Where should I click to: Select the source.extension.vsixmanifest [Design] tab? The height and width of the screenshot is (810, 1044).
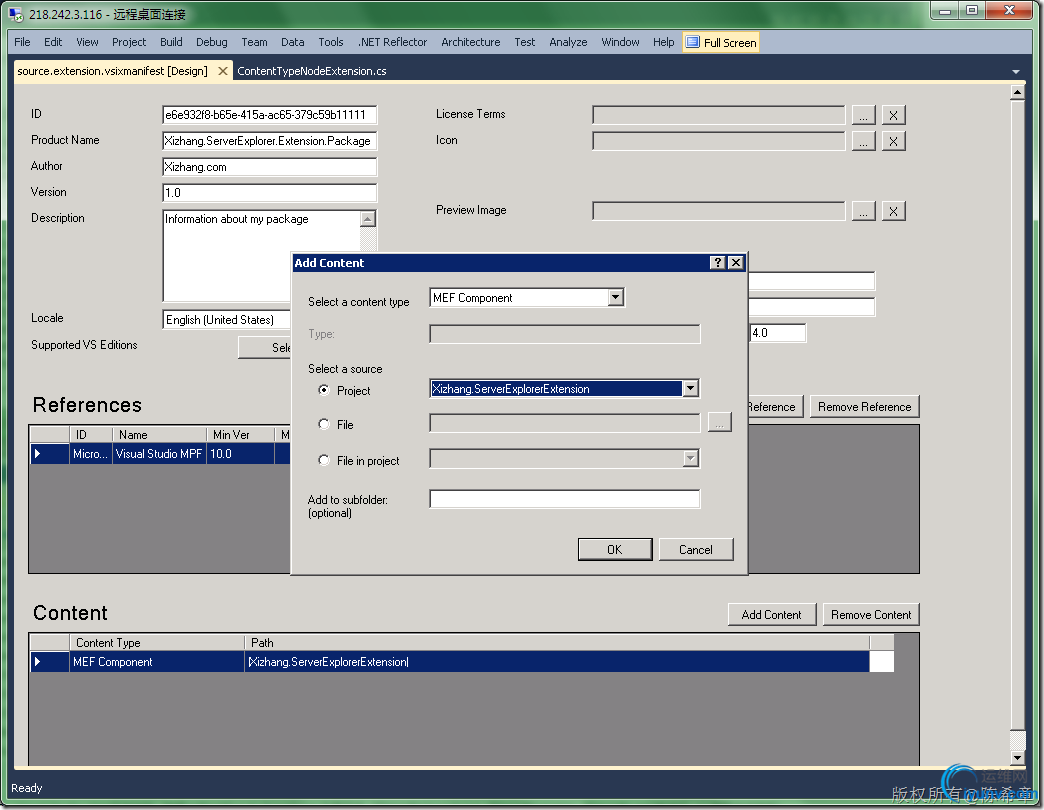click(x=113, y=71)
